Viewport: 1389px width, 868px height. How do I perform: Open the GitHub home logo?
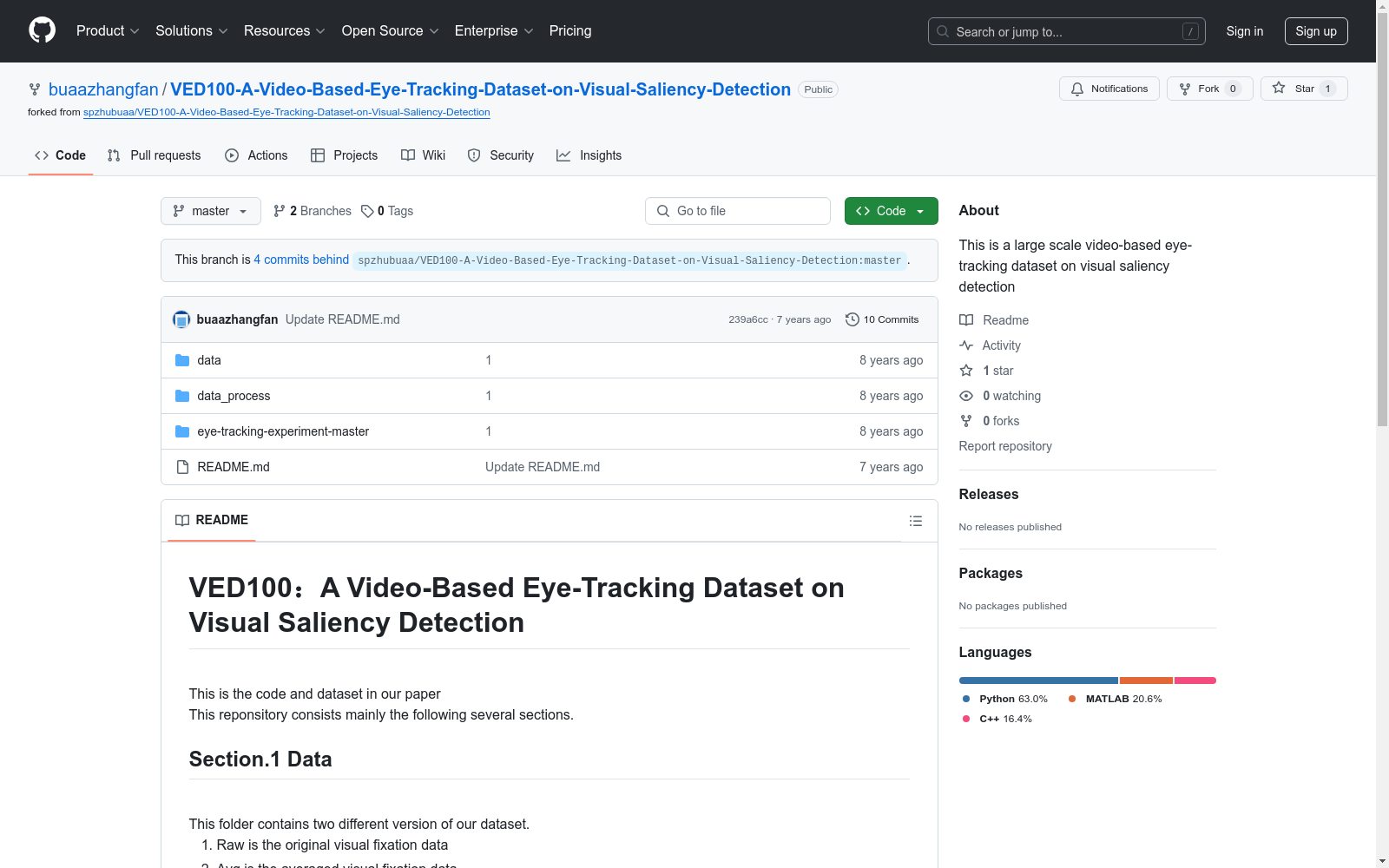[42, 30]
